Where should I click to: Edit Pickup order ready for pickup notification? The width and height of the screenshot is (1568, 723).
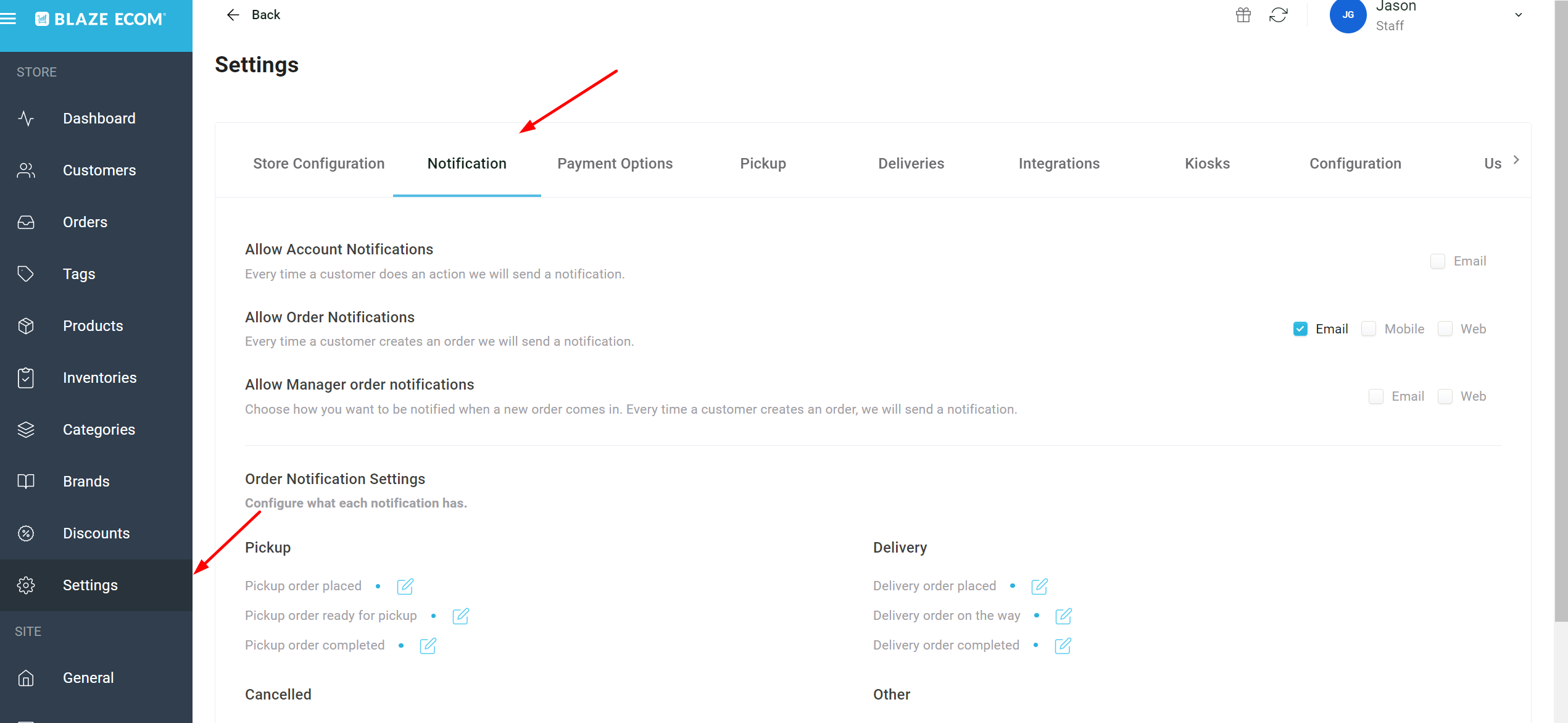click(x=460, y=616)
